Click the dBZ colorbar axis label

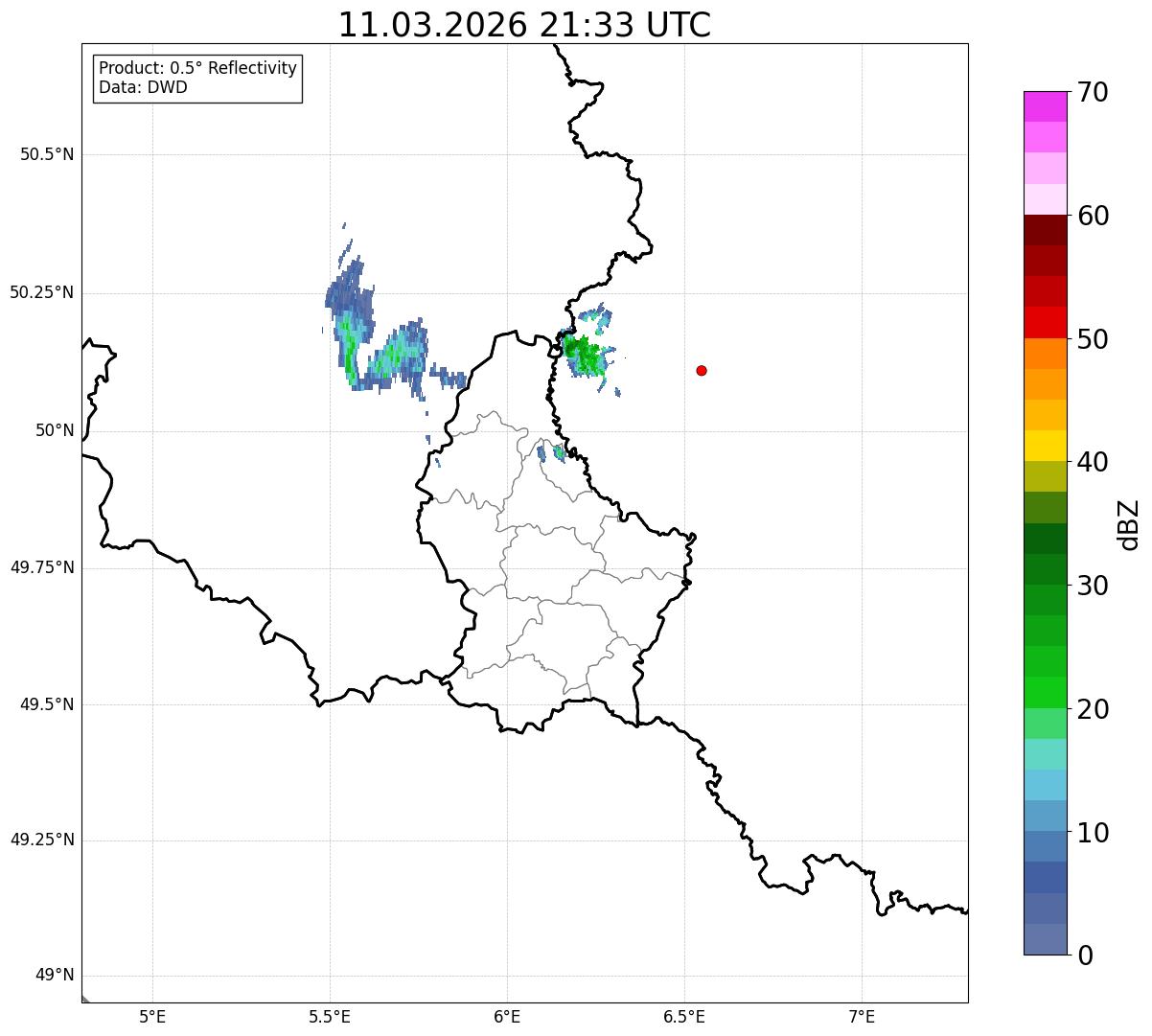[1129, 524]
